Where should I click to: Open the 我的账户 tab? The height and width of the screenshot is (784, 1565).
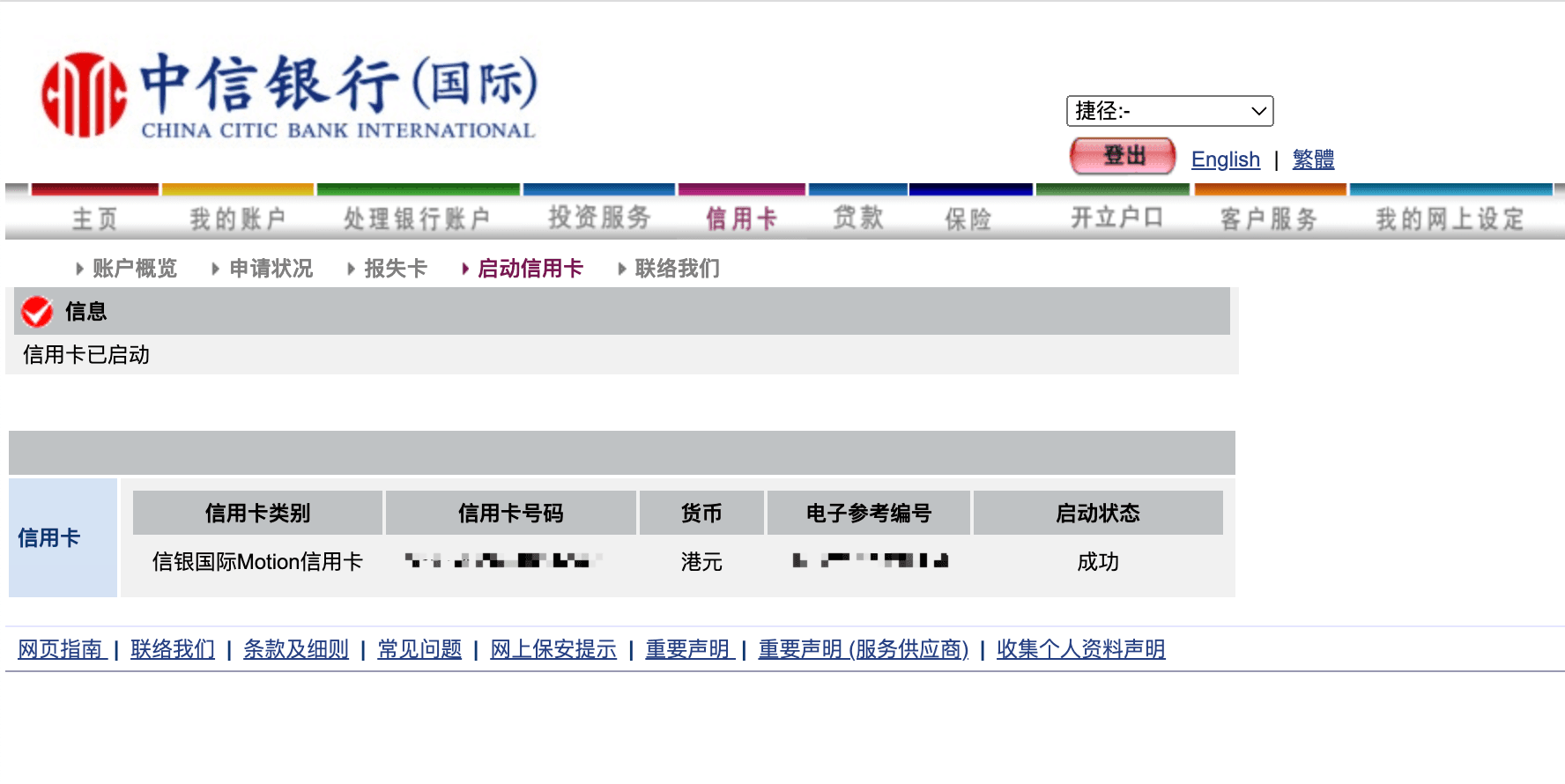coord(238,218)
